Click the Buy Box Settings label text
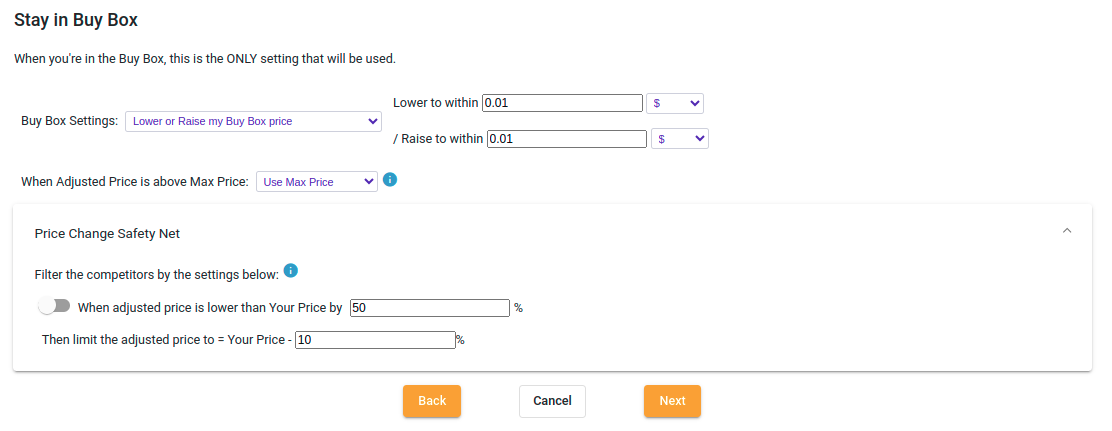The height and width of the screenshot is (431, 1112). 70,121
